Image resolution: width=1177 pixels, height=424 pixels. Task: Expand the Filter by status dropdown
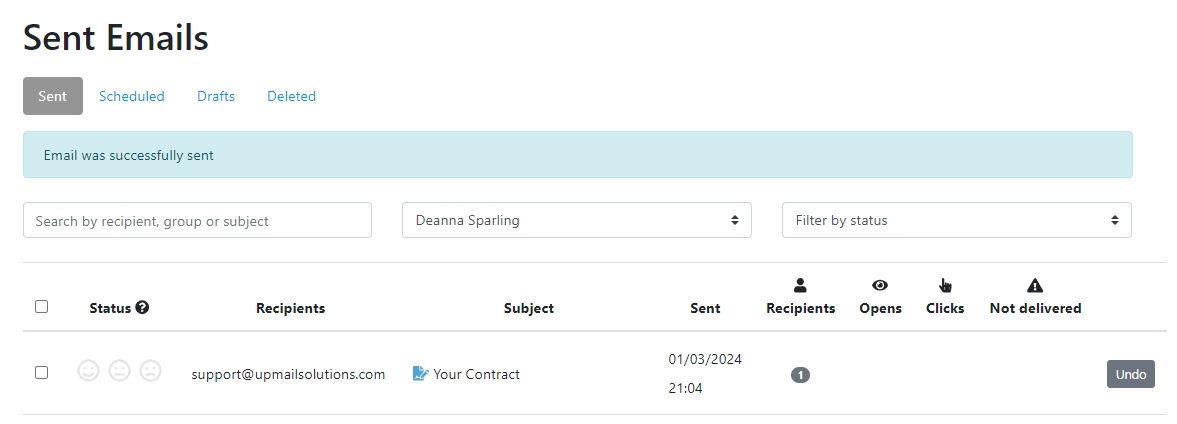click(x=956, y=221)
